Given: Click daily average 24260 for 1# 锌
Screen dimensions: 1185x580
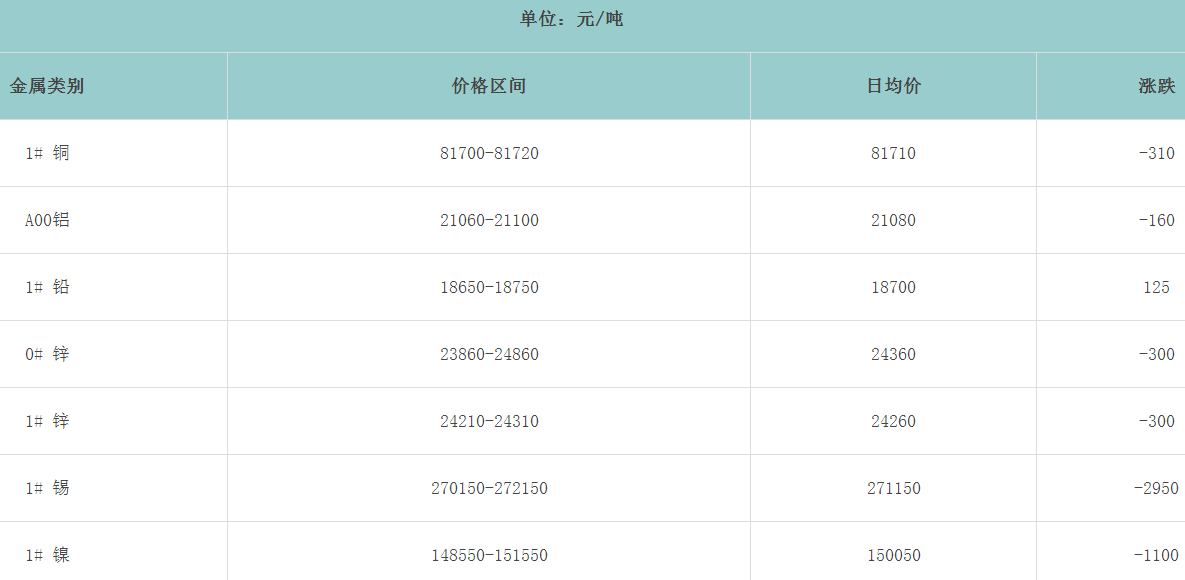Looking at the screenshot, I should 893,421.
